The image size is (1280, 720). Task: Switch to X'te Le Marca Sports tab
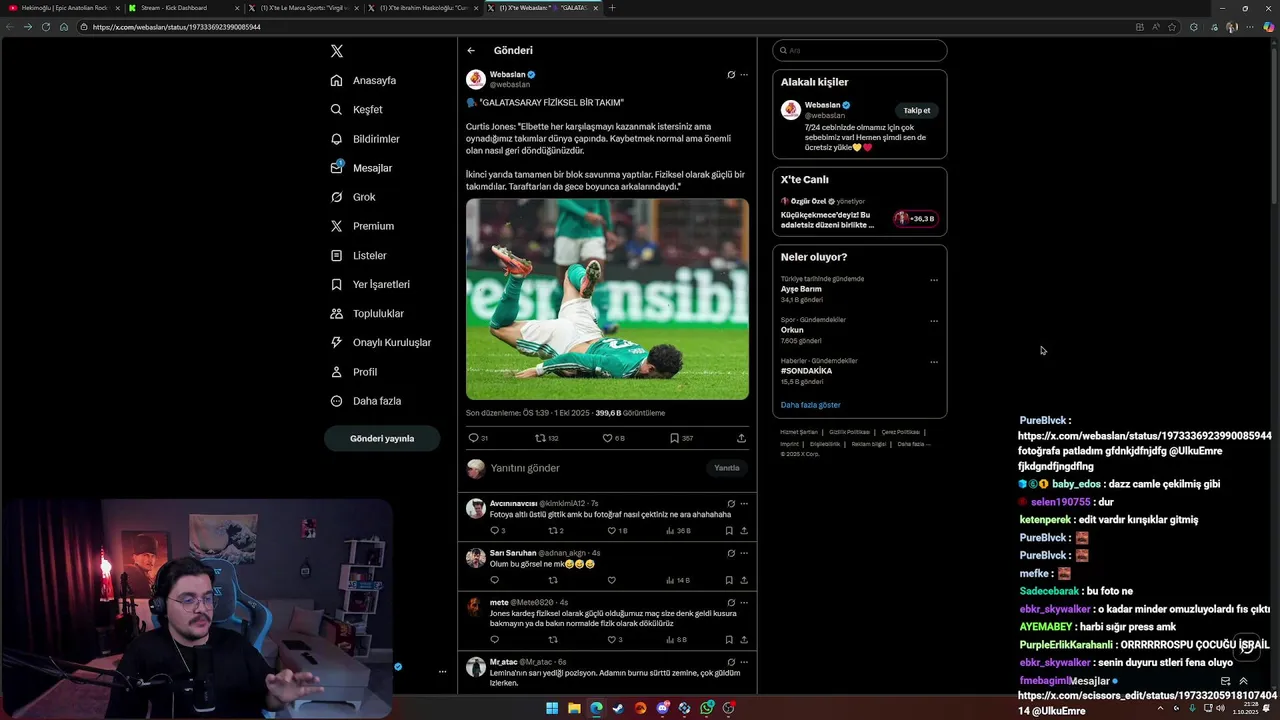(304, 8)
